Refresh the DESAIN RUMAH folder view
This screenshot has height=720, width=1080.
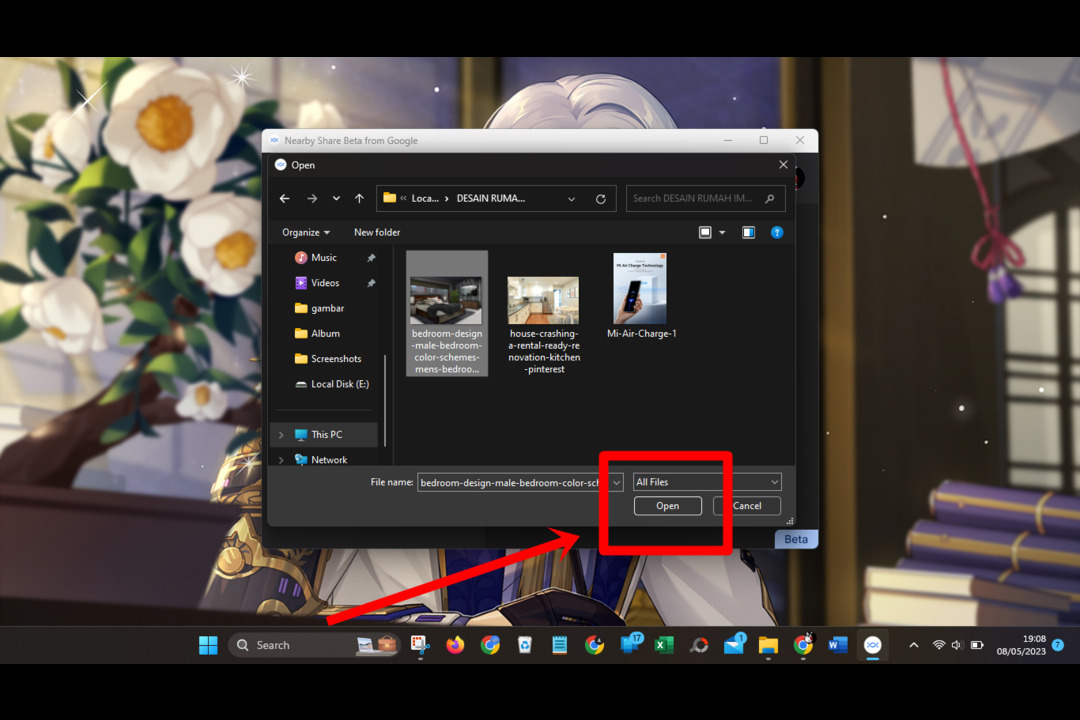[601, 199]
